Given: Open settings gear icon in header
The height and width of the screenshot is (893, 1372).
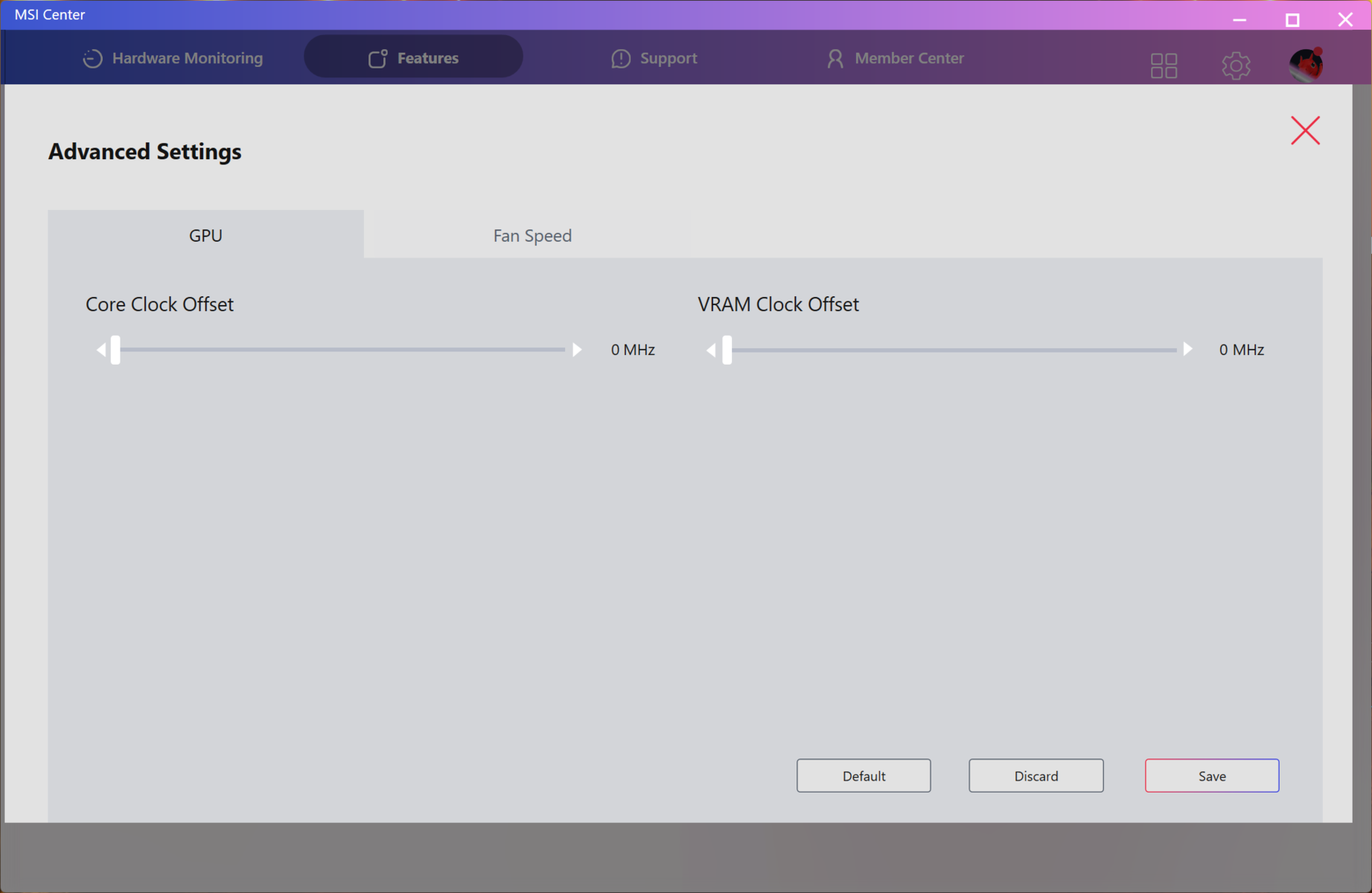Looking at the screenshot, I should click(1236, 65).
